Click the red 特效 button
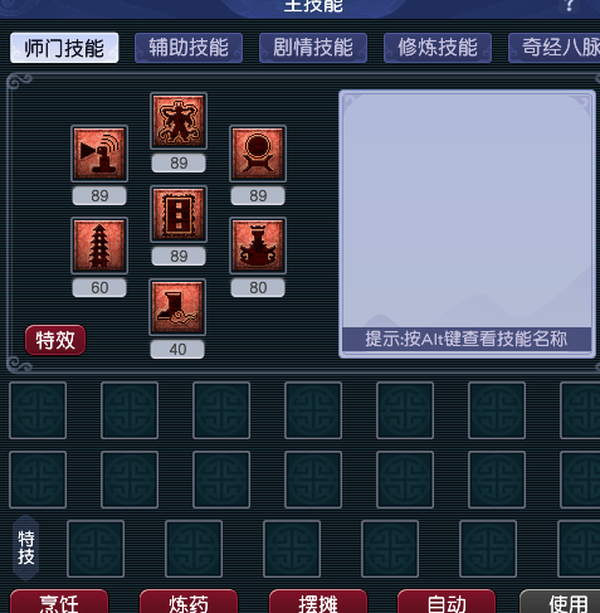600x613 pixels. (x=55, y=340)
